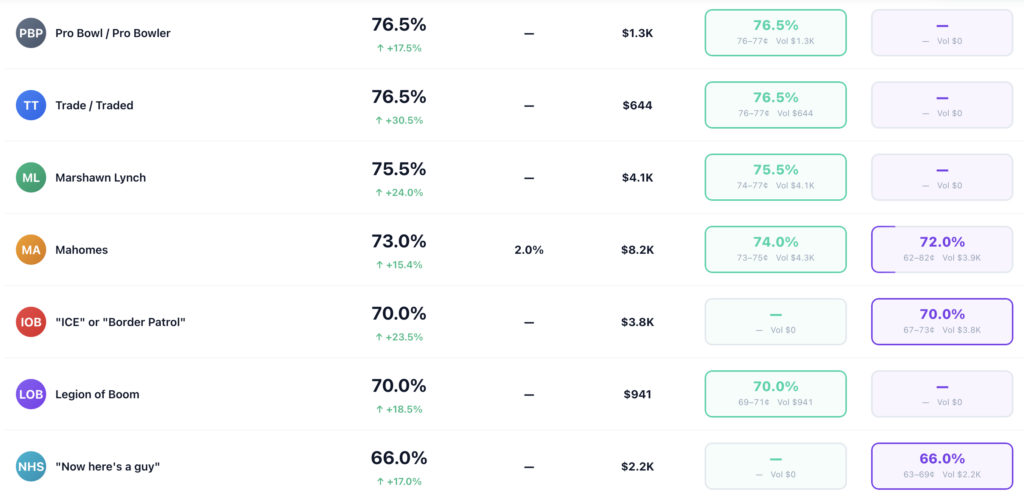Click the red IOB avatar icon
Screen dimensions: 1024x500
point(31,322)
